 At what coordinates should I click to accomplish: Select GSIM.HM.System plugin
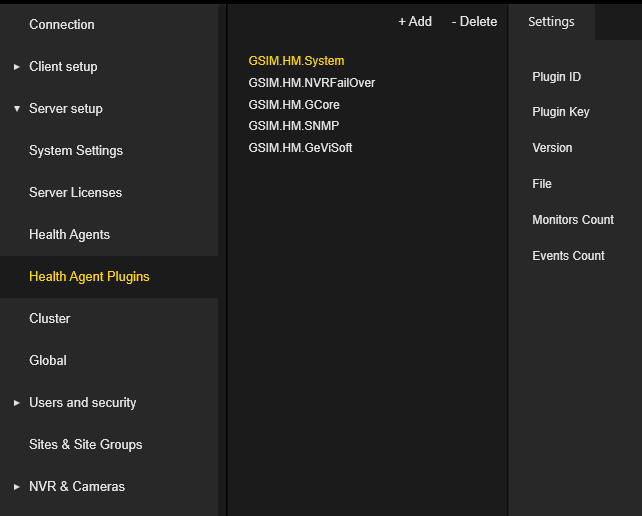pyautogui.click(x=296, y=61)
